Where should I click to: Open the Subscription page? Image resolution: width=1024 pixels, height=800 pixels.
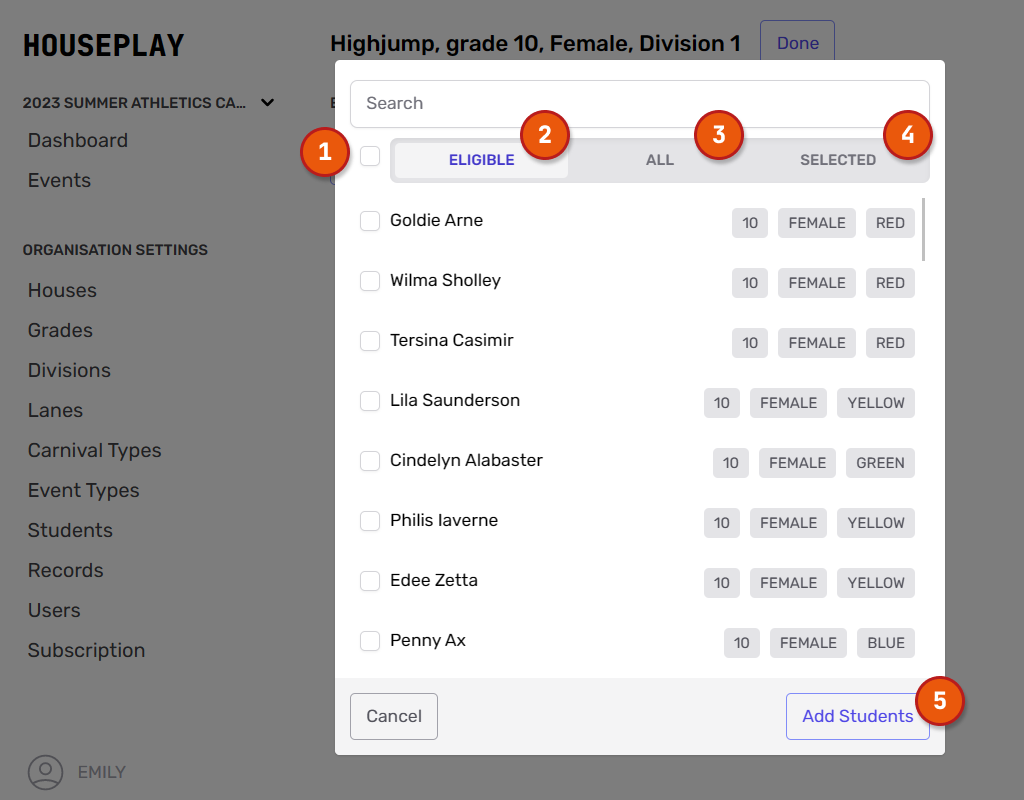86,651
